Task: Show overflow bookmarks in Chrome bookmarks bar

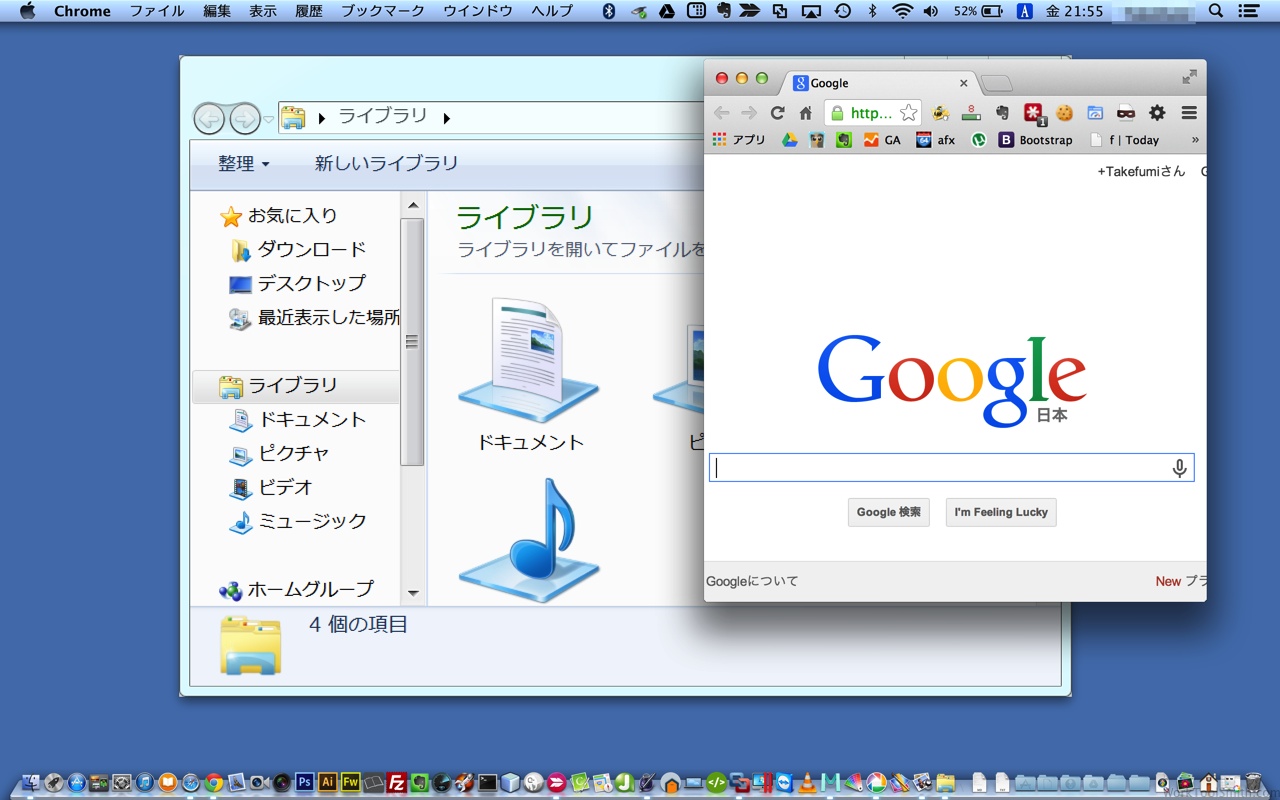Action: click(x=1194, y=140)
